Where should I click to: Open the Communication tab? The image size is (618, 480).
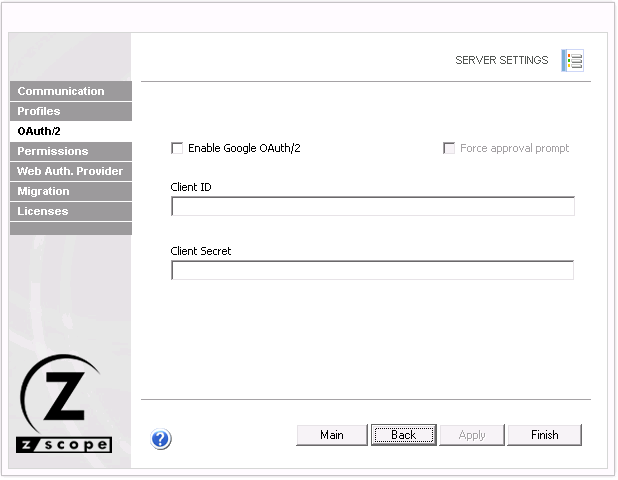click(x=70, y=91)
